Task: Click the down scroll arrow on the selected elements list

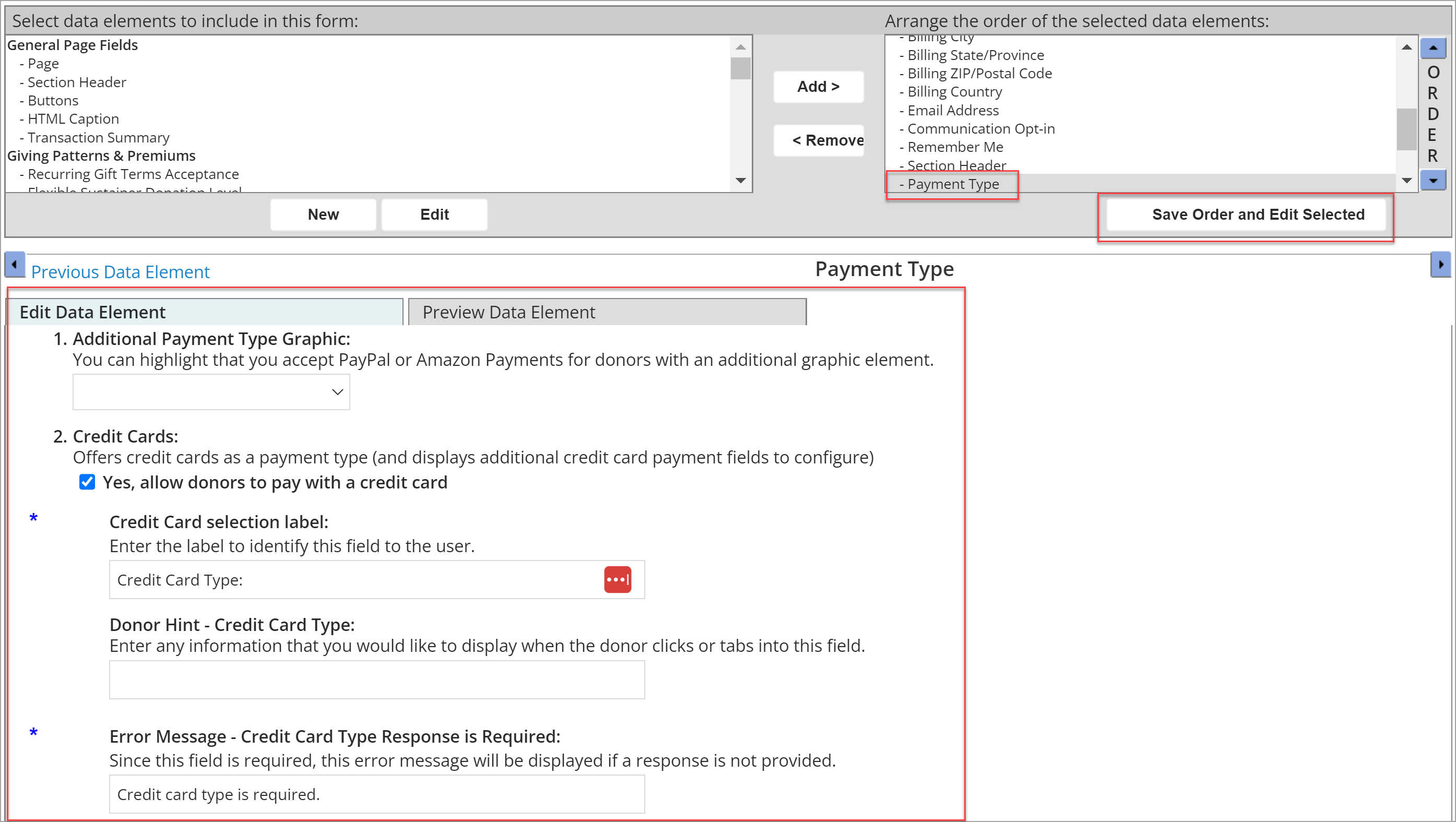Action: pyautogui.click(x=1407, y=180)
